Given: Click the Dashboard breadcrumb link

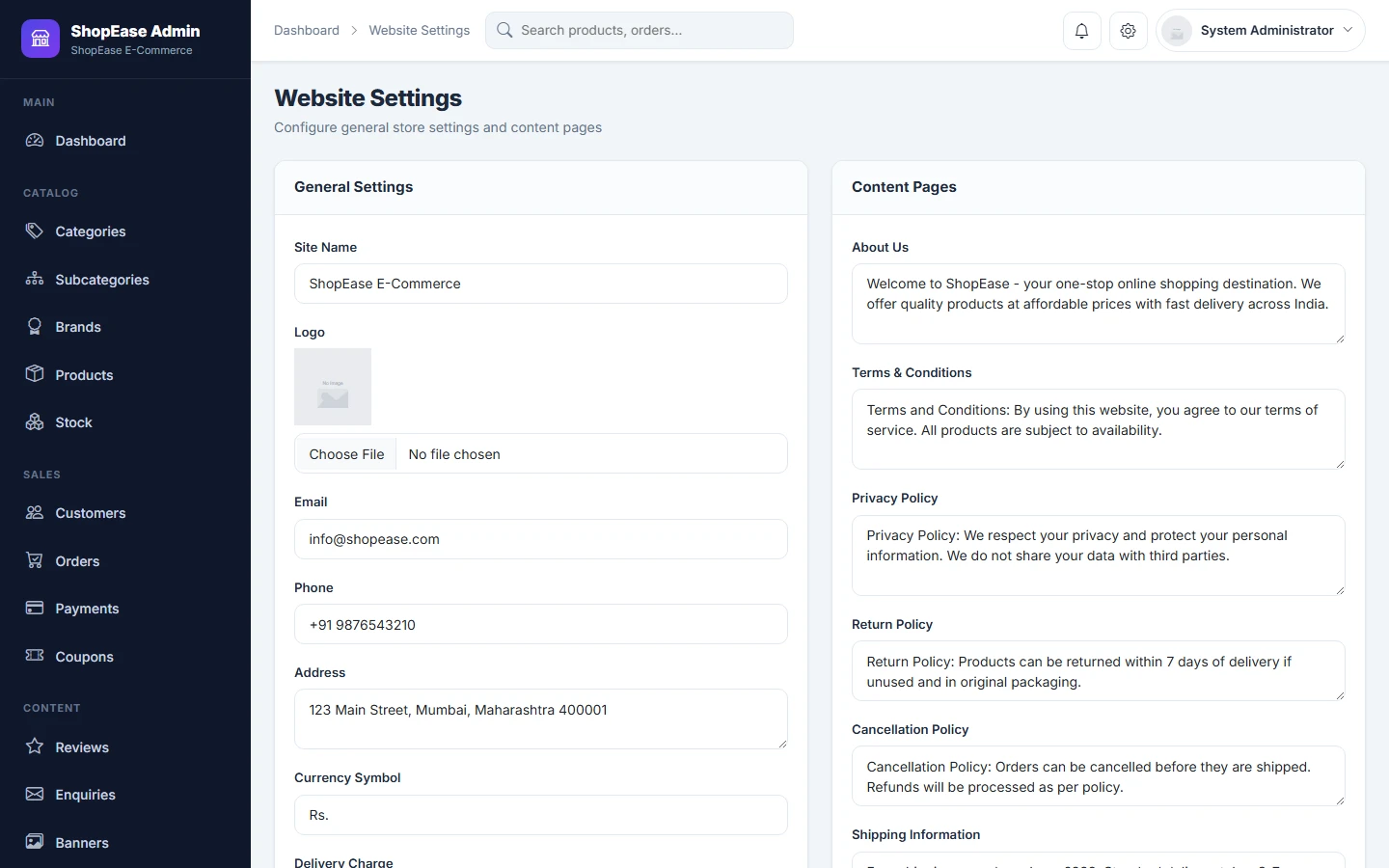Looking at the screenshot, I should (x=307, y=31).
